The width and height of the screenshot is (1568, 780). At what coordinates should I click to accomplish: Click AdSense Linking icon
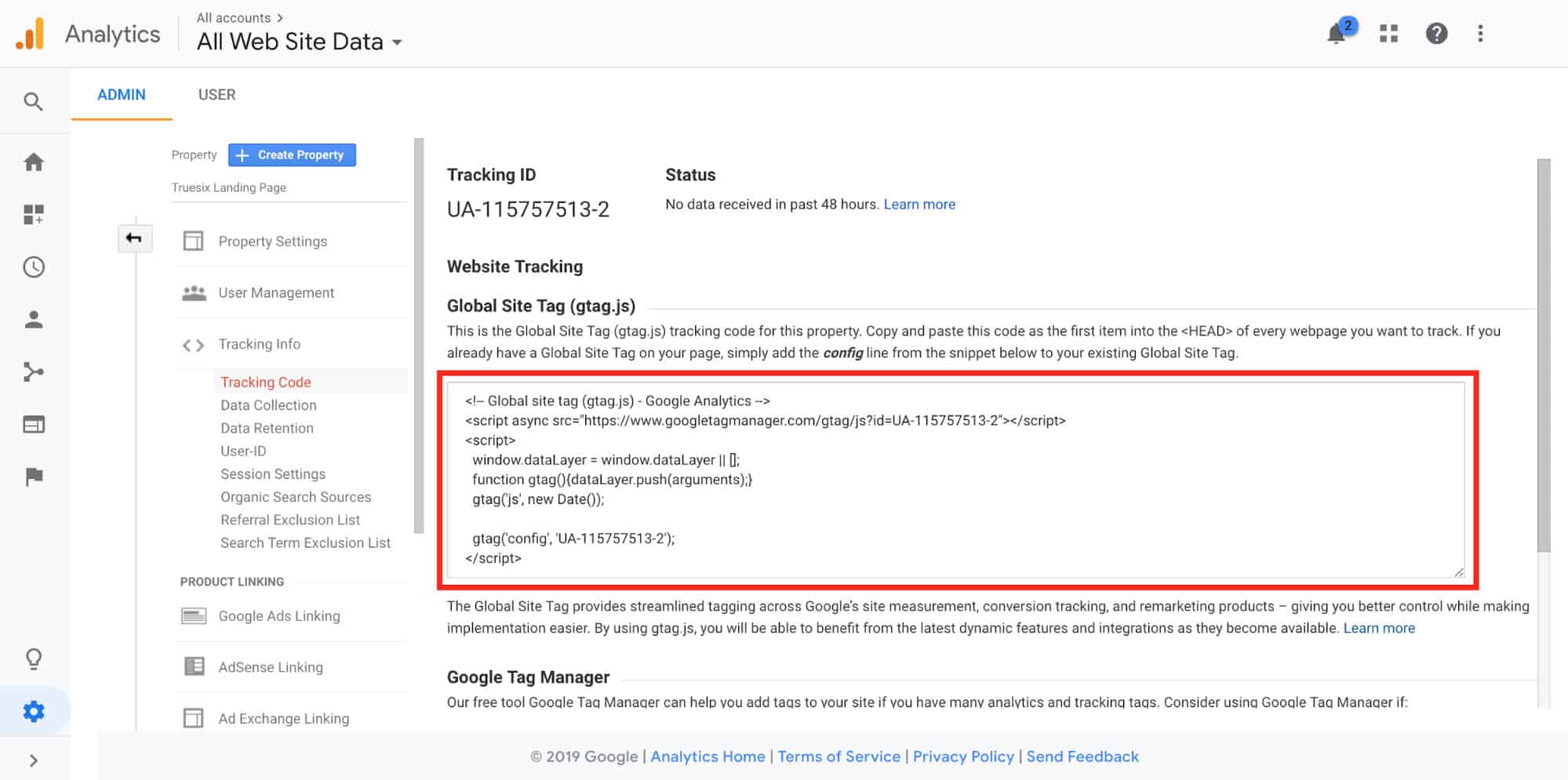(194, 666)
